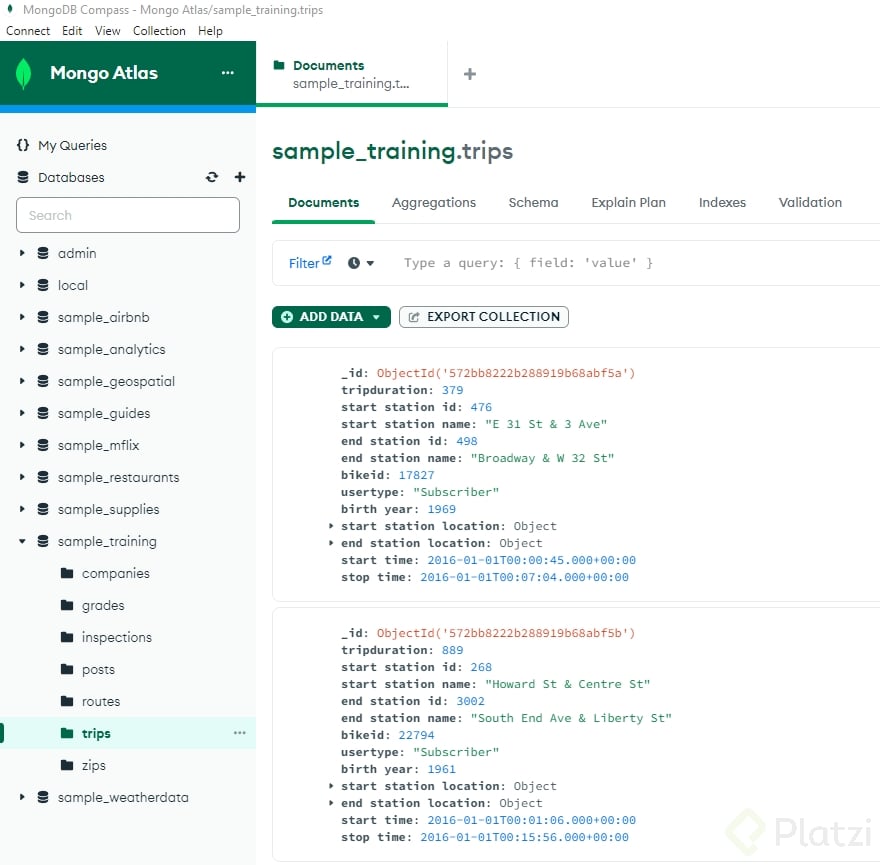Open the ADD DATA dropdown
Viewport: 880px width, 865px height.
[x=330, y=316]
